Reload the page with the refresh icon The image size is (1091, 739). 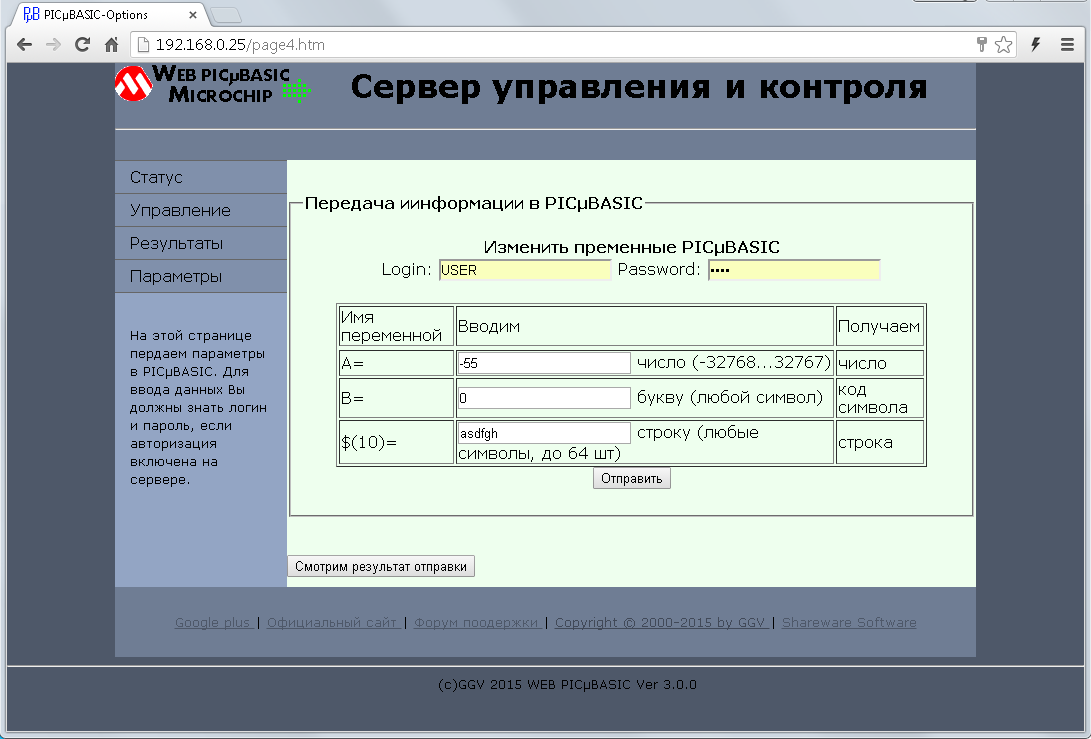tap(82, 45)
